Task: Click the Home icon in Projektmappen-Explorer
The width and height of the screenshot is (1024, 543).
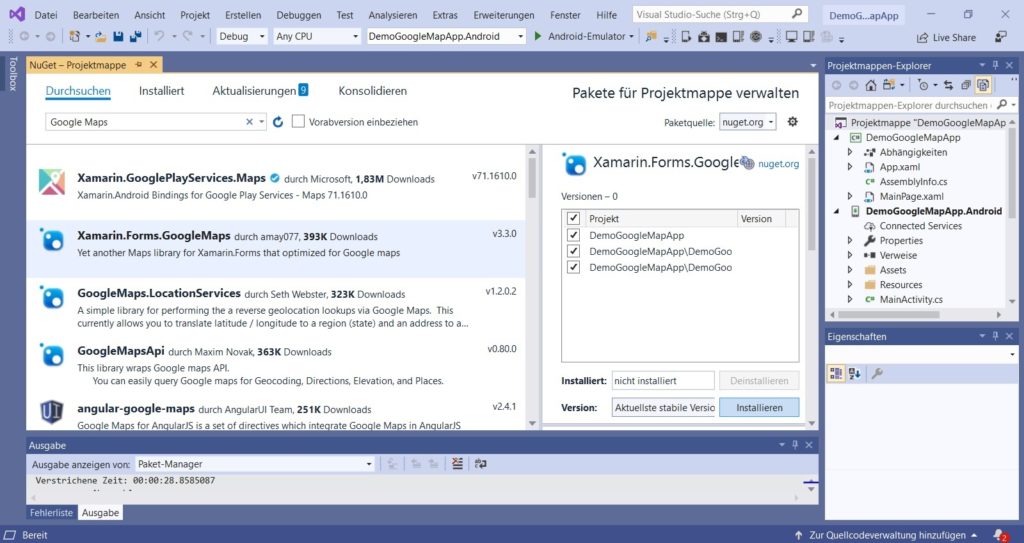Action: click(871, 85)
